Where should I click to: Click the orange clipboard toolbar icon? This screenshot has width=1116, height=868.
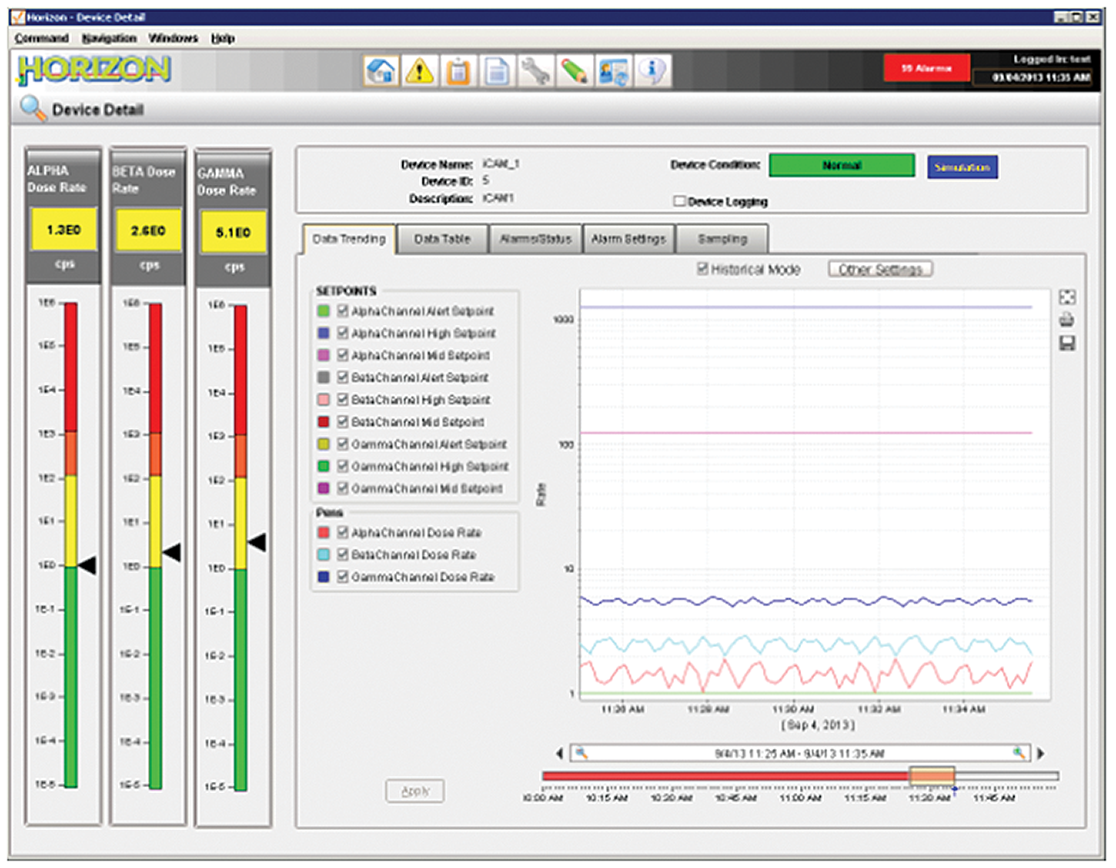point(458,70)
